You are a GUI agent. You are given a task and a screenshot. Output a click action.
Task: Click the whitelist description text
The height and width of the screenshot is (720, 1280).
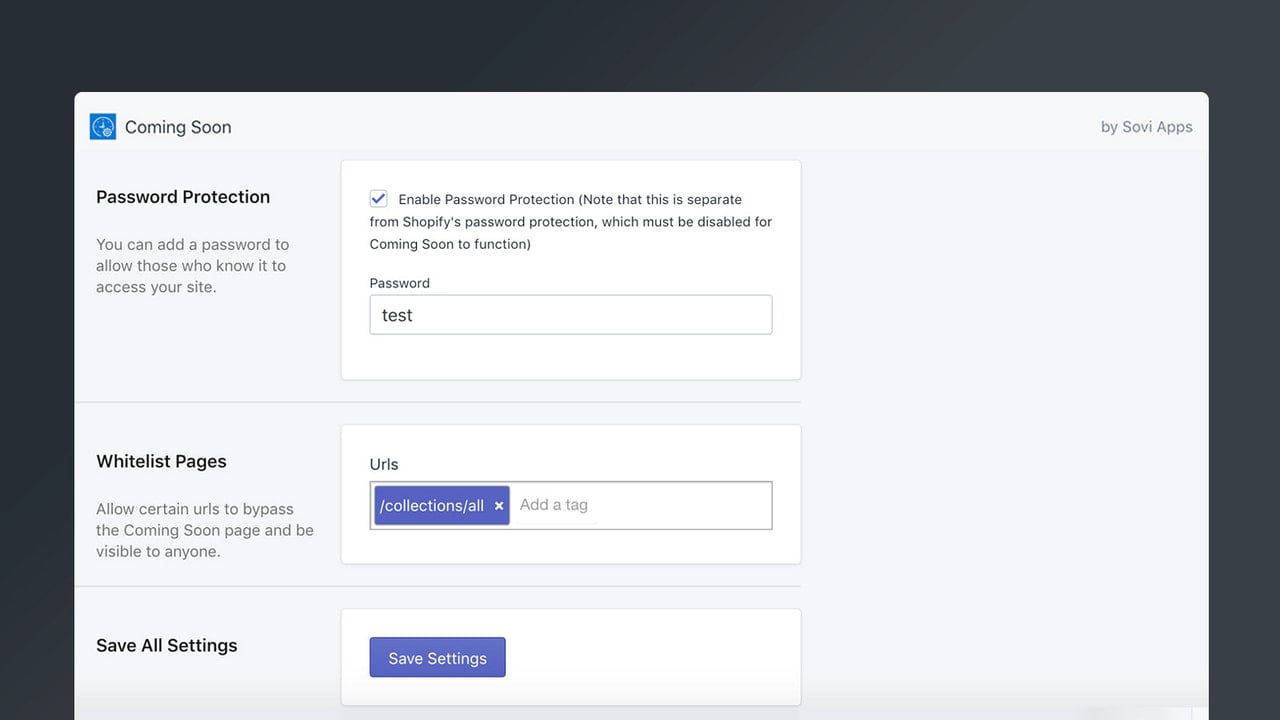pos(205,530)
